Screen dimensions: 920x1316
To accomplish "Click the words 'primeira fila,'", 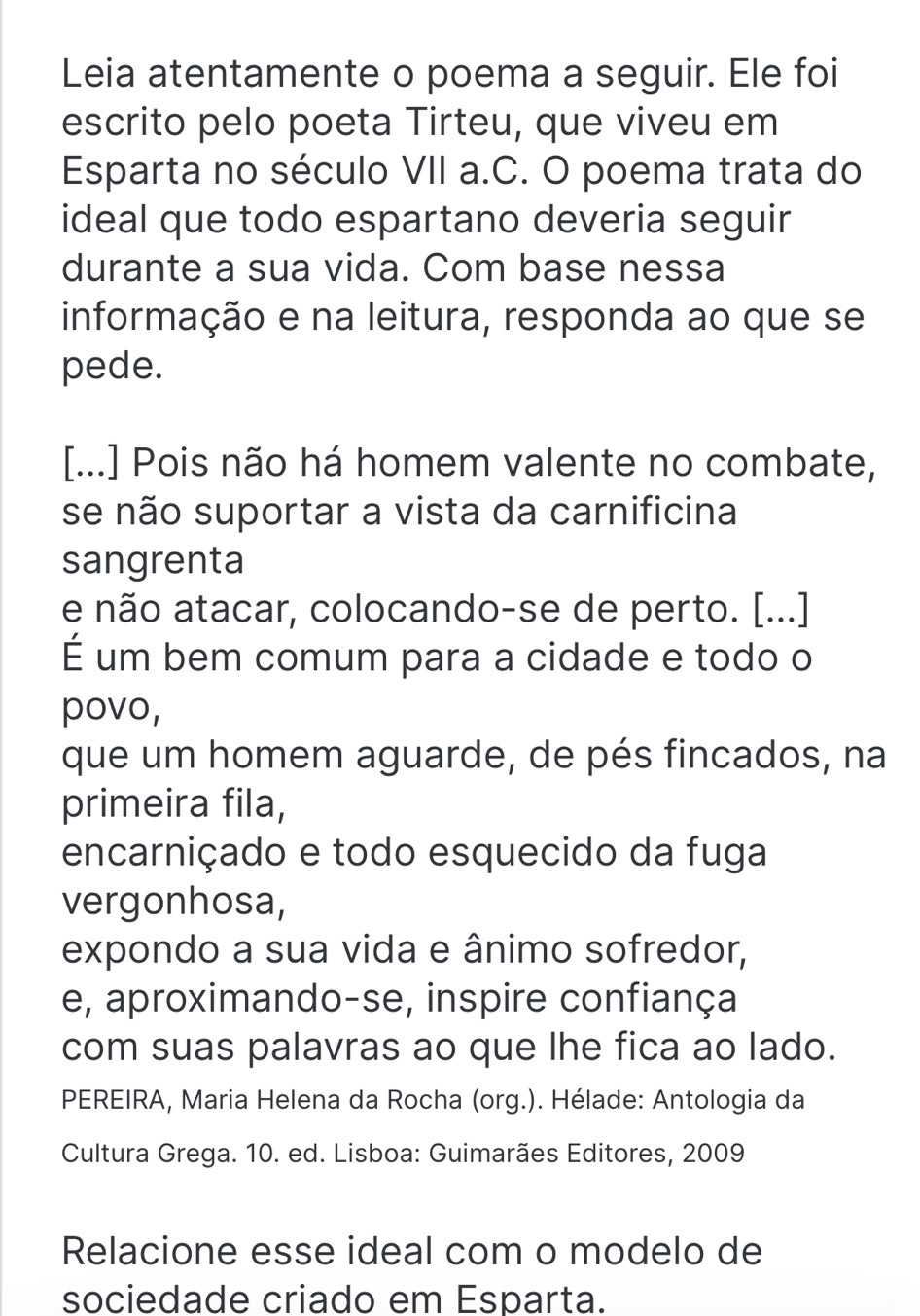I will [x=174, y=804].
